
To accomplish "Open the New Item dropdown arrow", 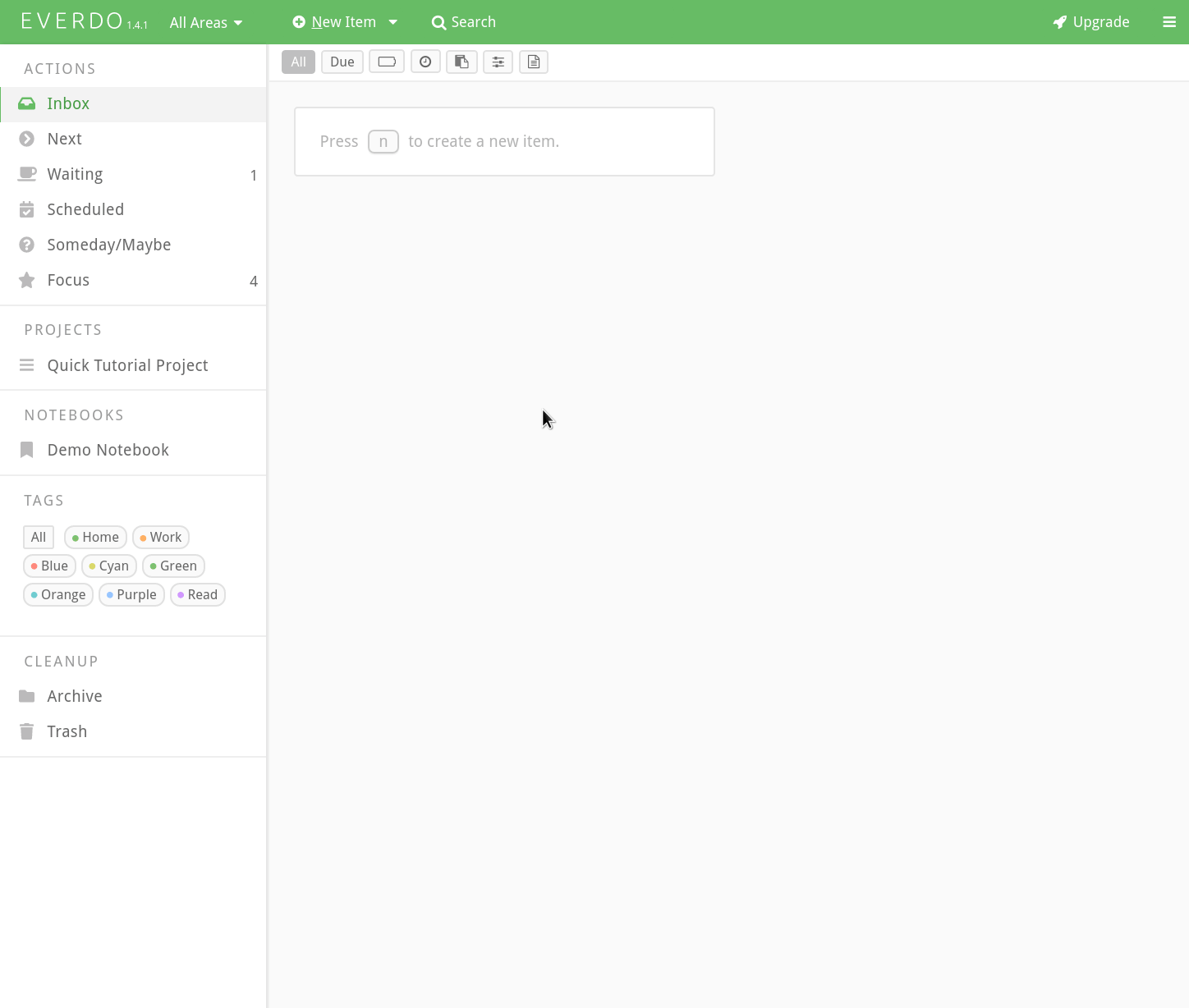I will click(393, 22).
